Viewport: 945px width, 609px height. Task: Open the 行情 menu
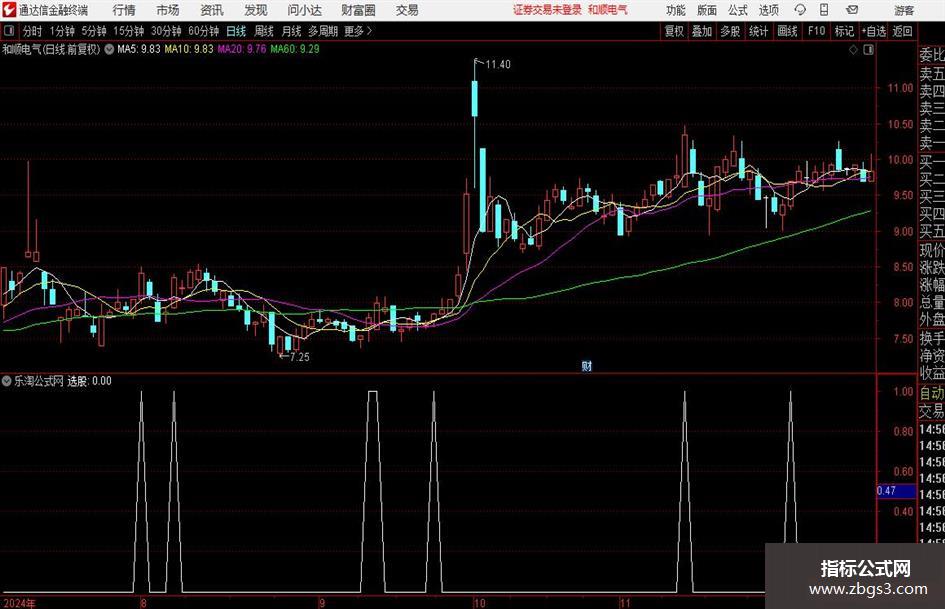(x=124, y=10)
